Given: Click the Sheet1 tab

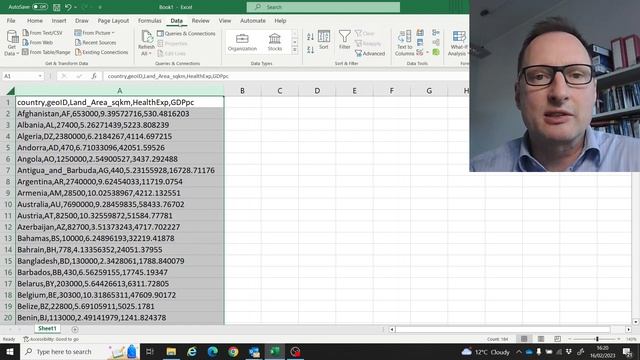Looking at the screenshot, I should pos(47,329).
